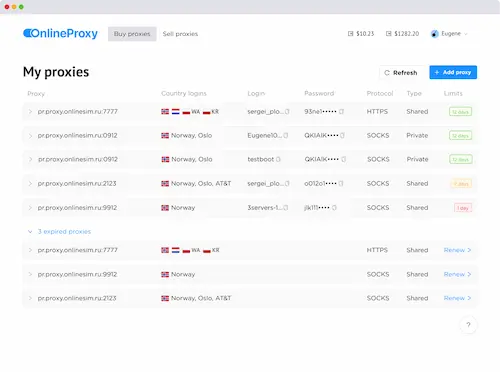Go home via the OnlineProxy logo
The image size is (500, 372).
[x=60, y=33]
